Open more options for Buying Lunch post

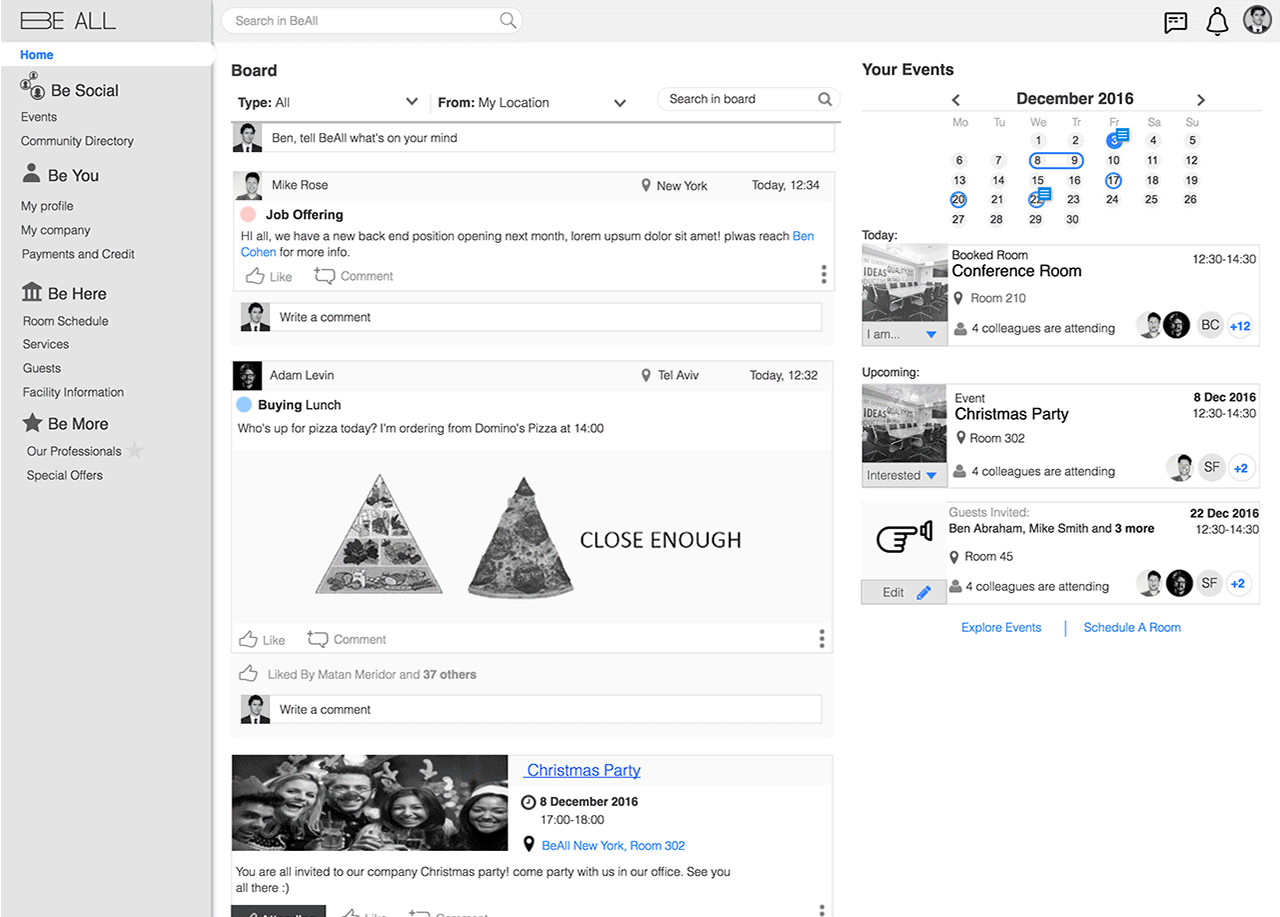[x=822, y=638]
